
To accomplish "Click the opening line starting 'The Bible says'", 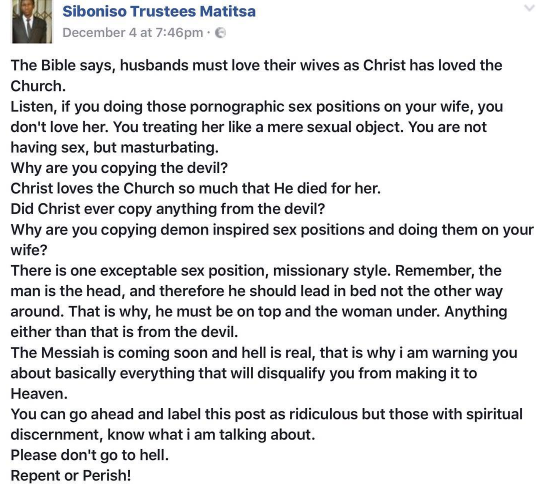I will click(256, 65).
